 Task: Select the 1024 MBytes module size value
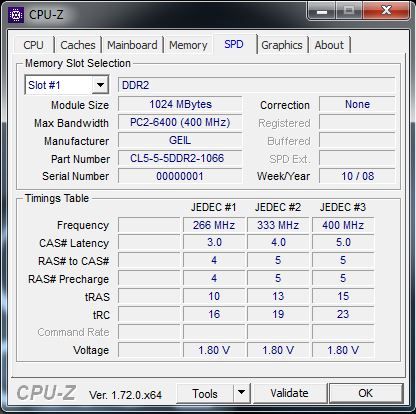[180, 104]
